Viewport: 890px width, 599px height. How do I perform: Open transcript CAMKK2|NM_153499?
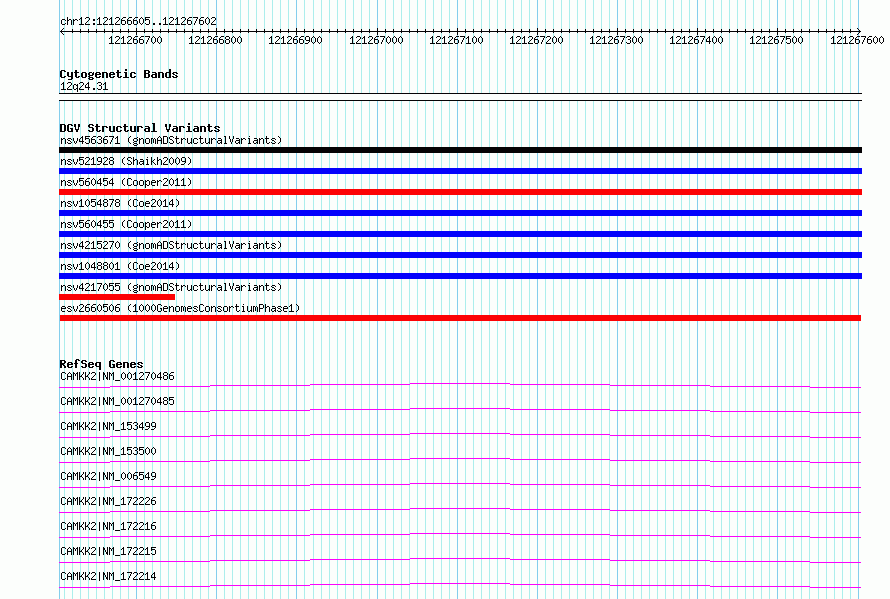tap(108, 426)
